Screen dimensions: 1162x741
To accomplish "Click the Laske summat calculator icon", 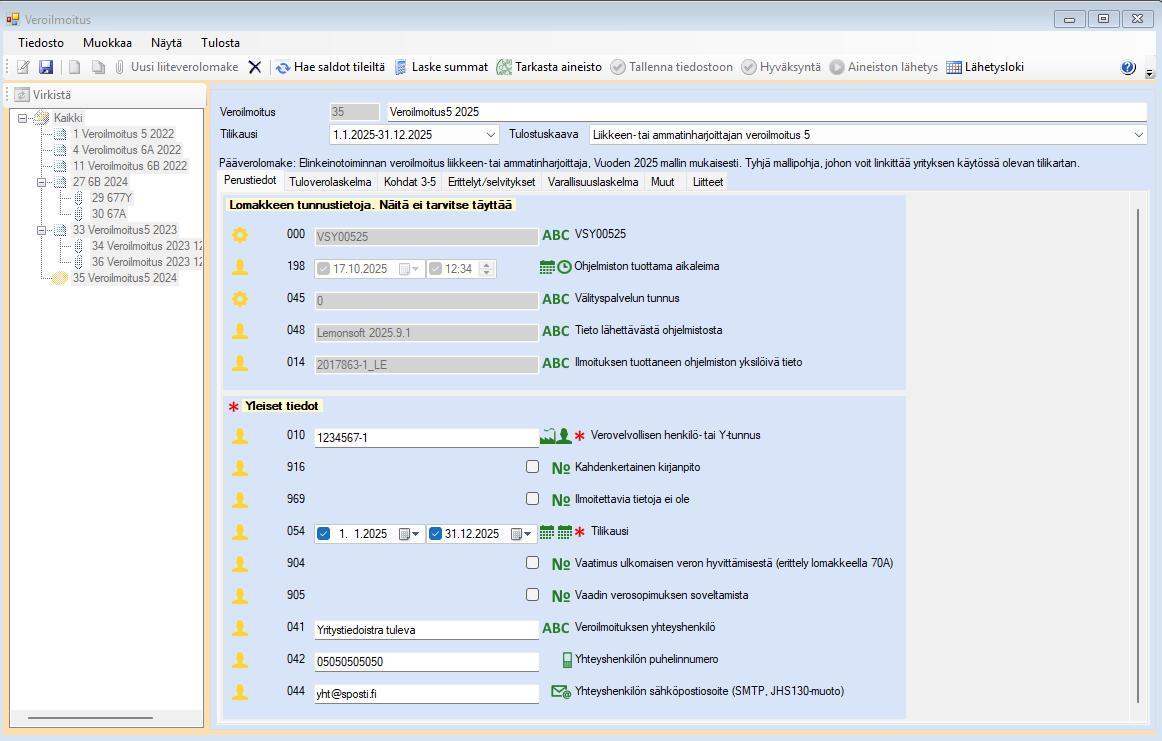I will tap(401, 67).
